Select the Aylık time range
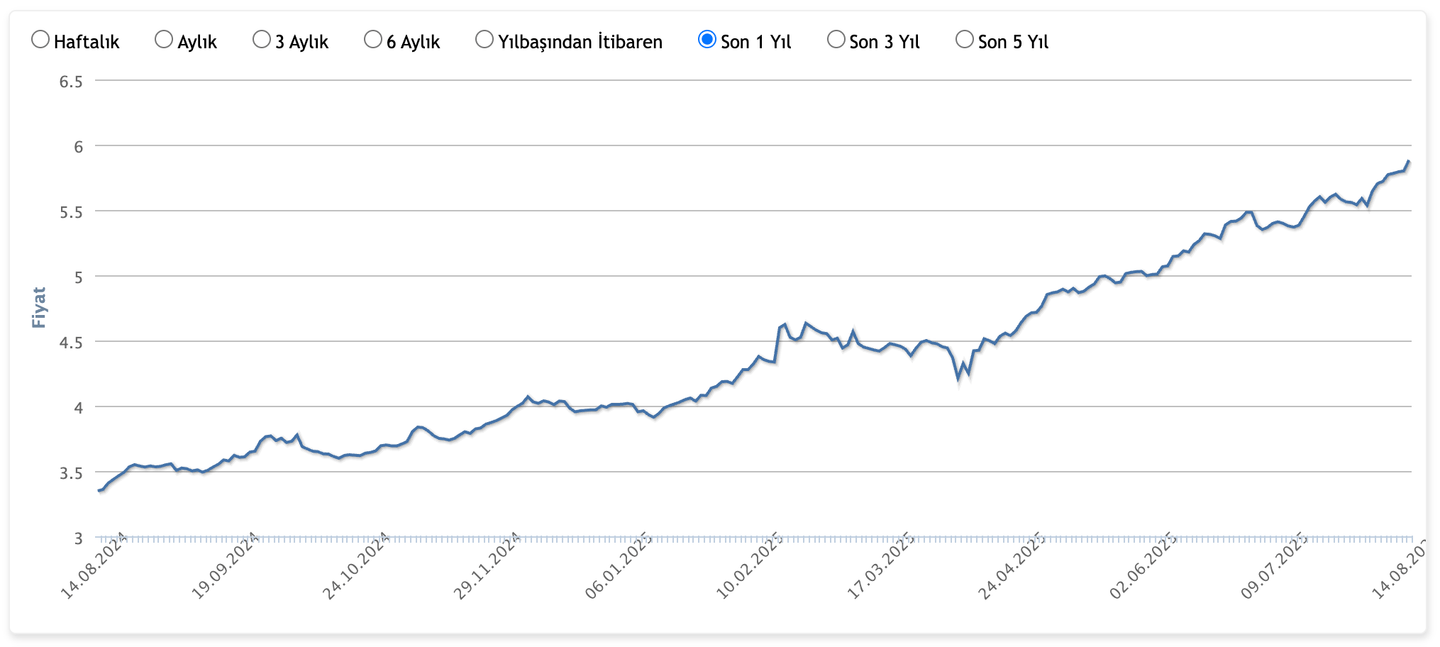1440x647 pixels. [162, 38]
